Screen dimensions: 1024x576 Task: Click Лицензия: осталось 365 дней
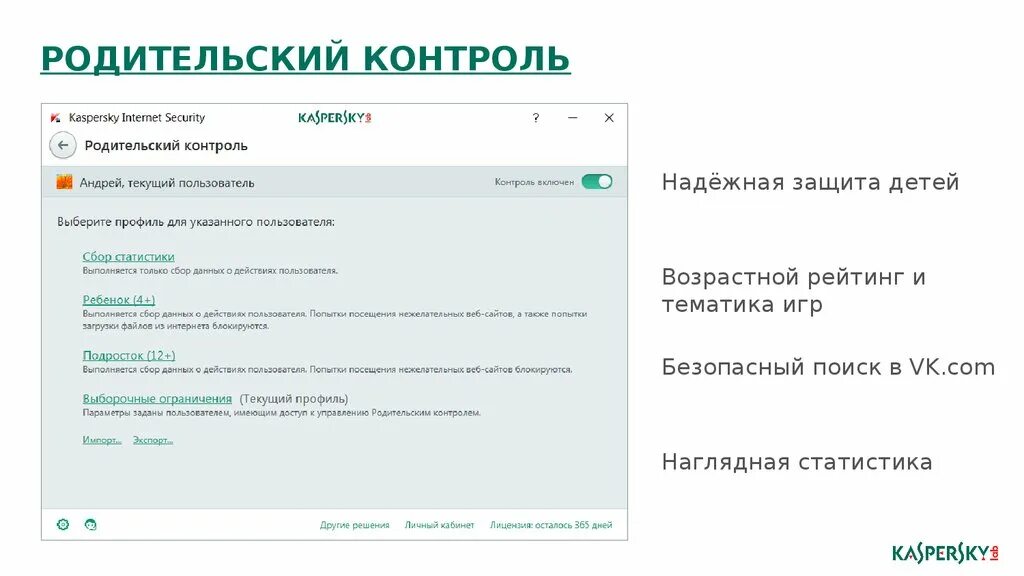(551, 525)
